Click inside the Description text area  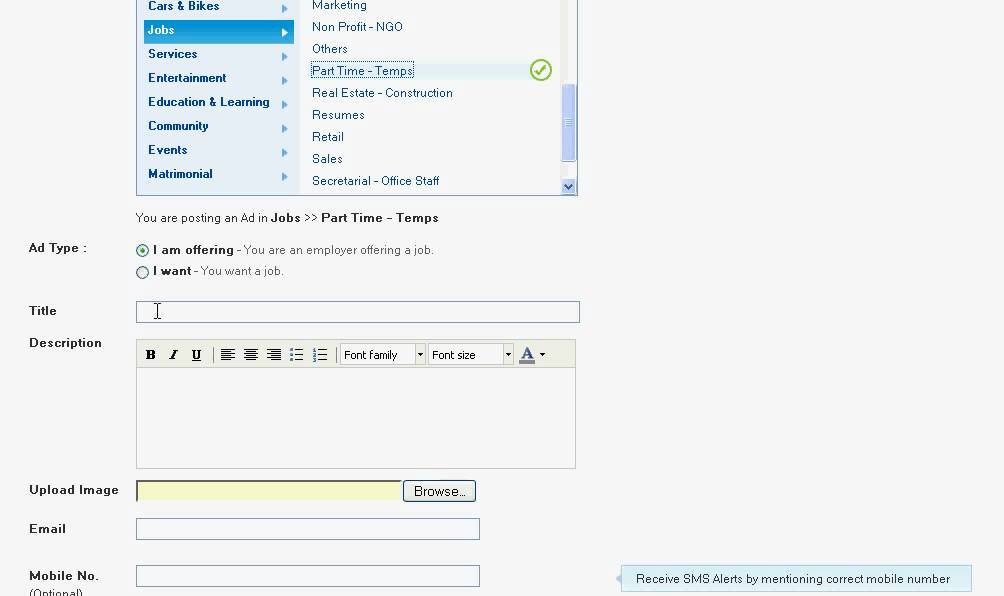(x=356, y=418)
